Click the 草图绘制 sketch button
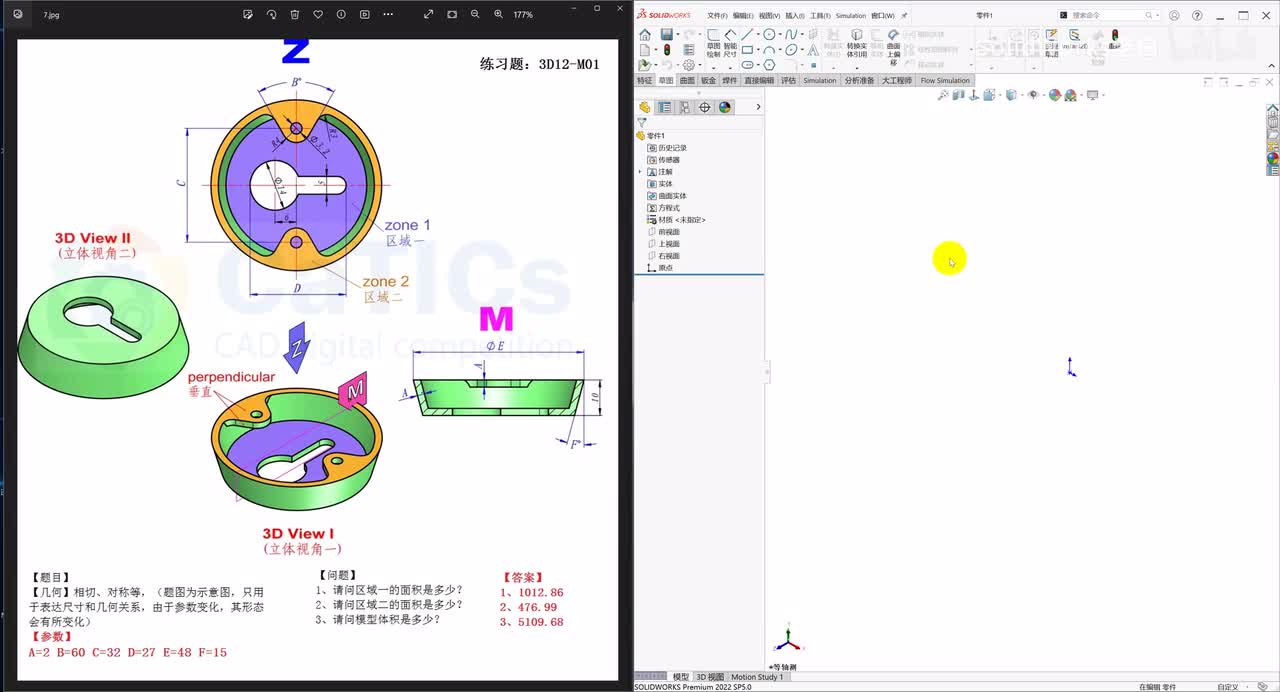This screenshot has width=1280, height=692. click(713, 44)
